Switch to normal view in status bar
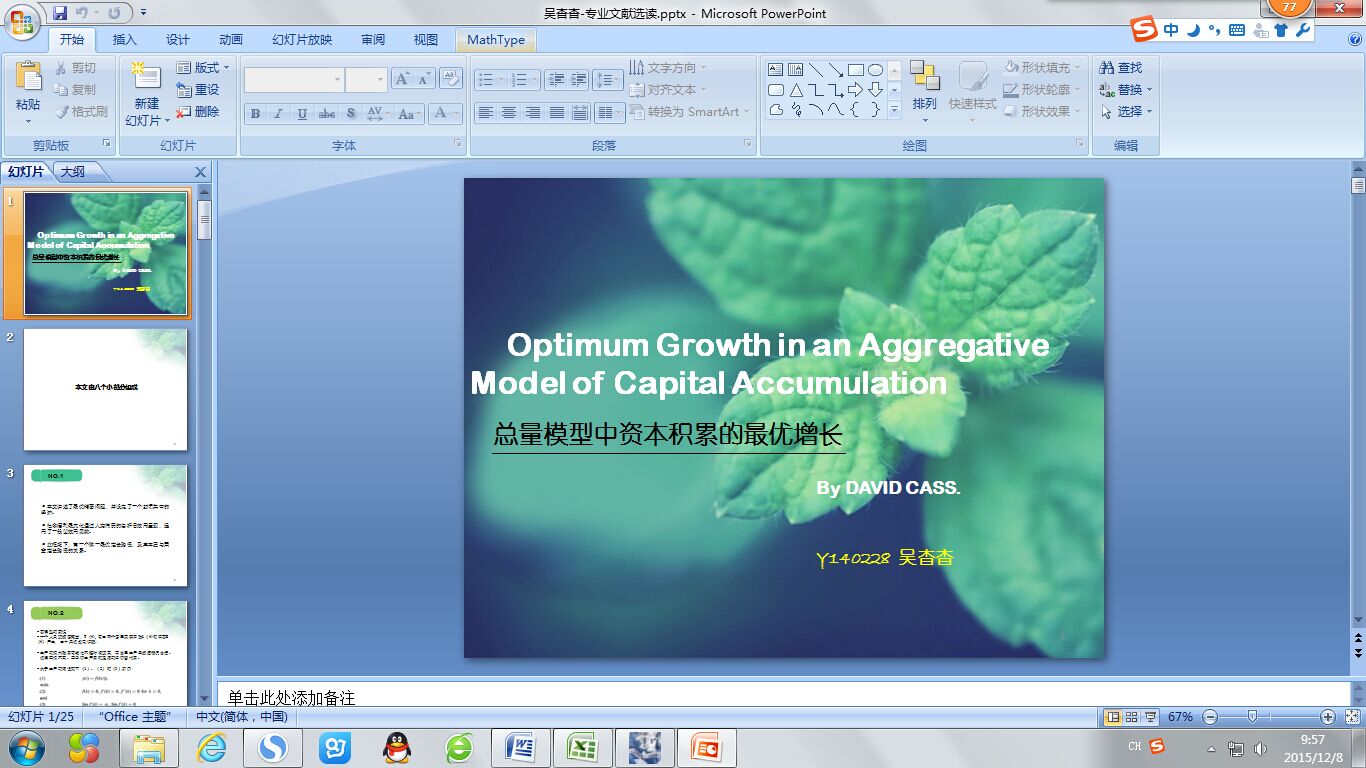Screen dimensions: 1366x768 1113,717
